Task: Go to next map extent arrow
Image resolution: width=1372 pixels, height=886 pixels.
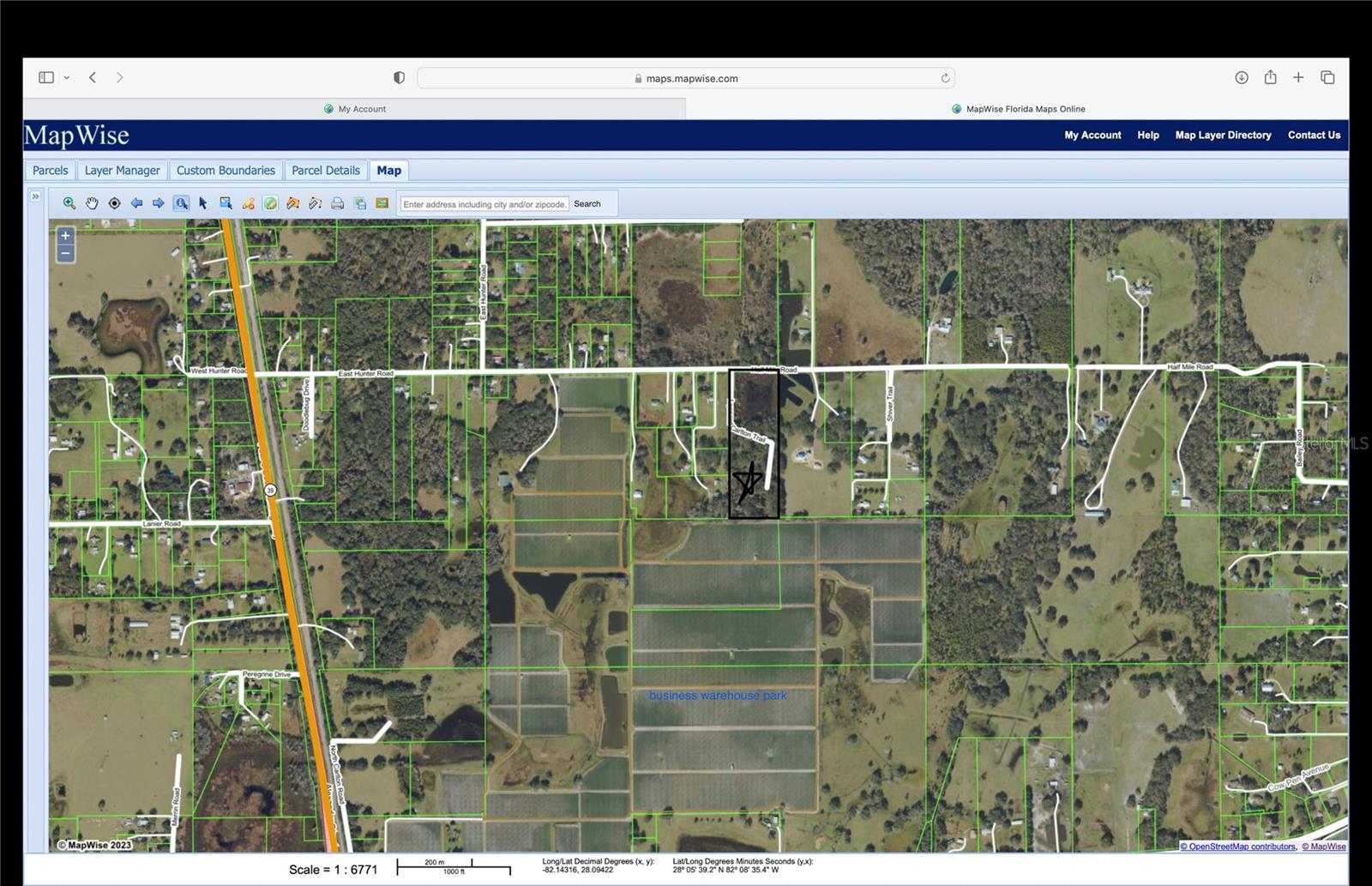Action: (x=159, y=203)
